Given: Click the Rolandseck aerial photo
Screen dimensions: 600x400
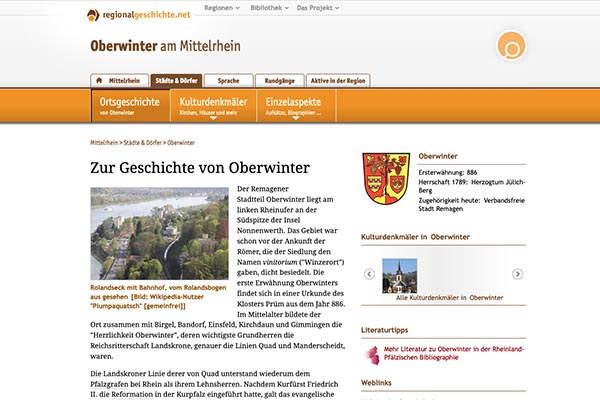Looking at the screenshot, I should pyautogui.click(x=160, y=232).
